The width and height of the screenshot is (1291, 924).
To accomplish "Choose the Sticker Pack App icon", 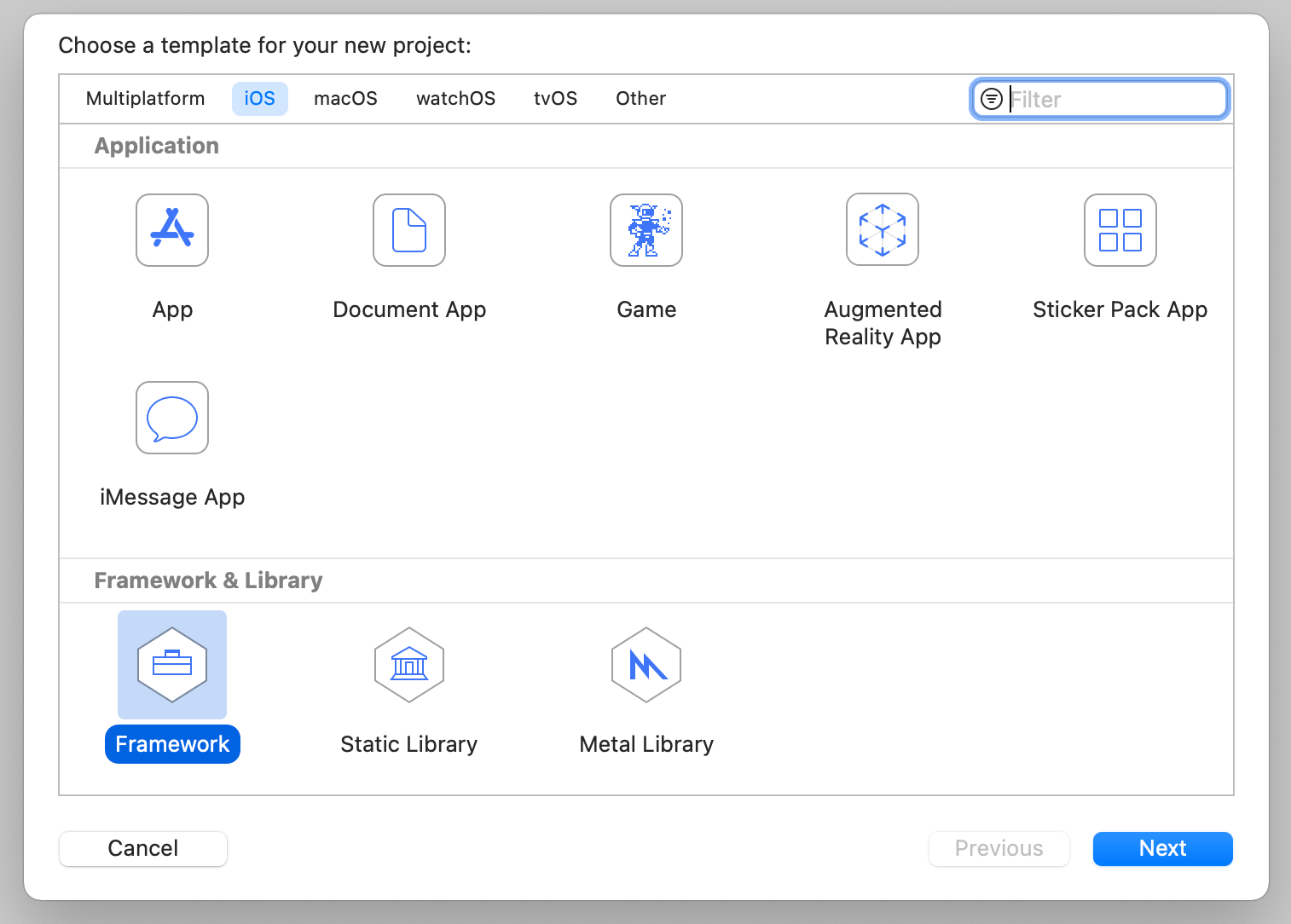I will tap(1120, 230).
